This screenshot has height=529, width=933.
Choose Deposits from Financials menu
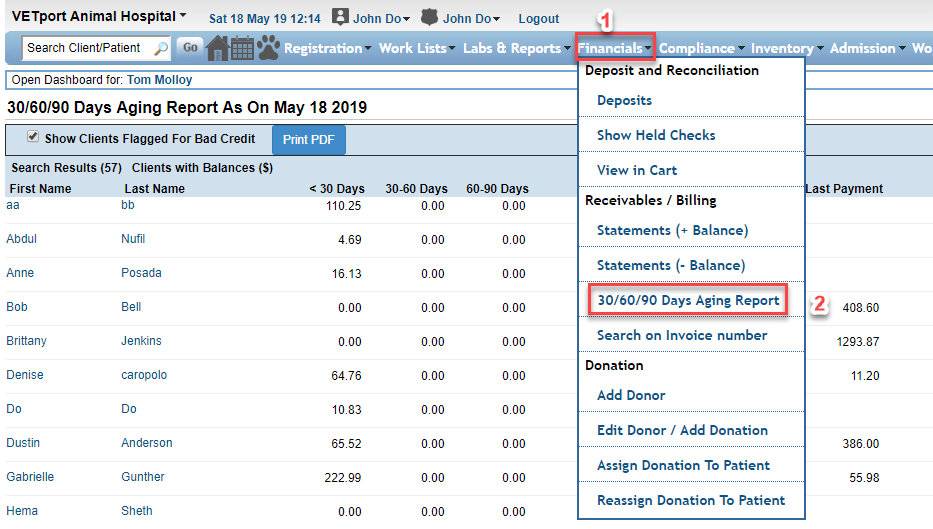point(624,100)
